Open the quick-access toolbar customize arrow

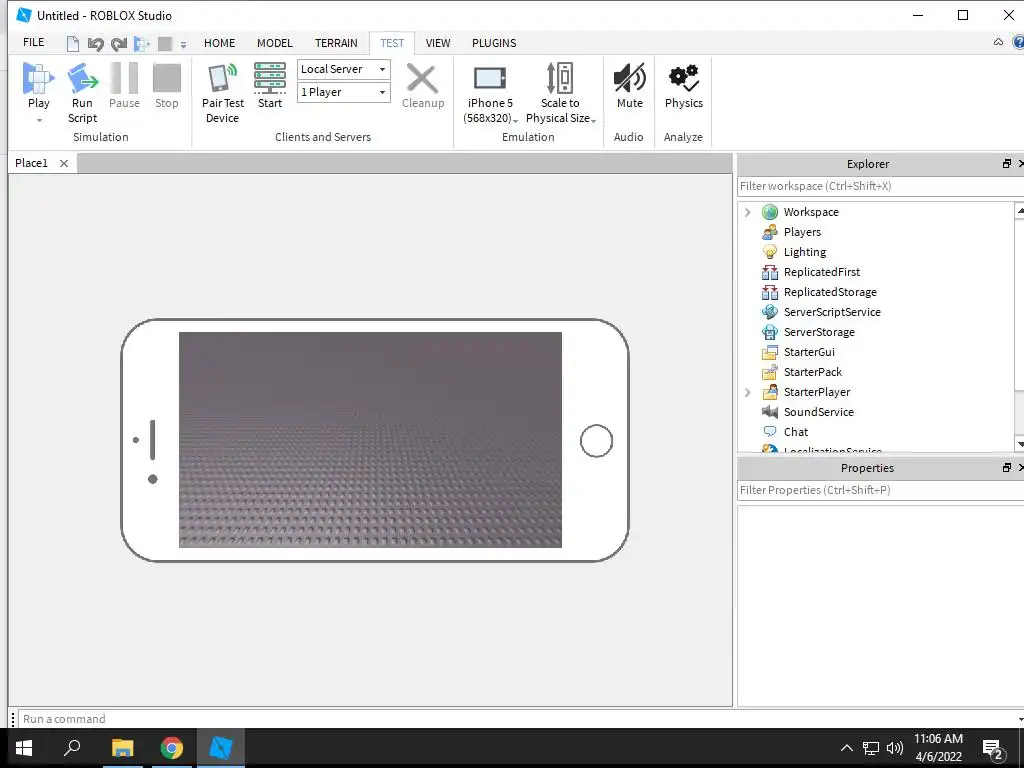(184, 45)
